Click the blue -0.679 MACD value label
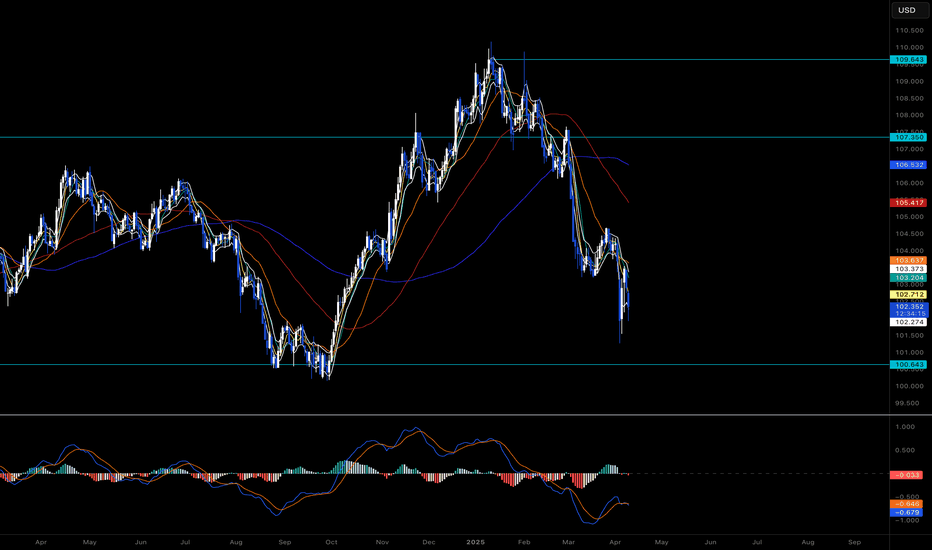 pyautogui.click(x=906, y=513)
